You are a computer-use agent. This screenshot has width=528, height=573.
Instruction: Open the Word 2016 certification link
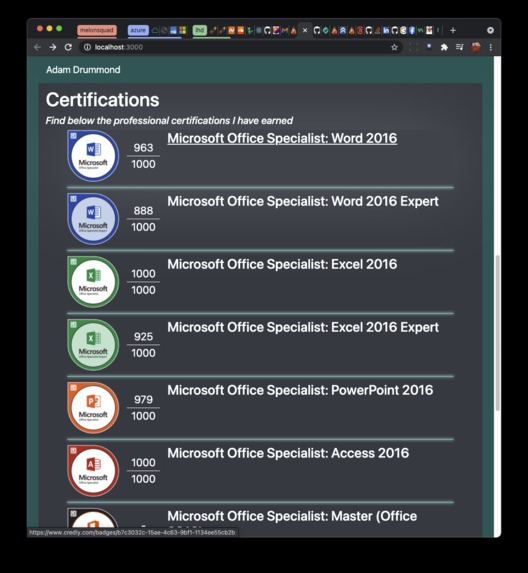coord(282,138)
